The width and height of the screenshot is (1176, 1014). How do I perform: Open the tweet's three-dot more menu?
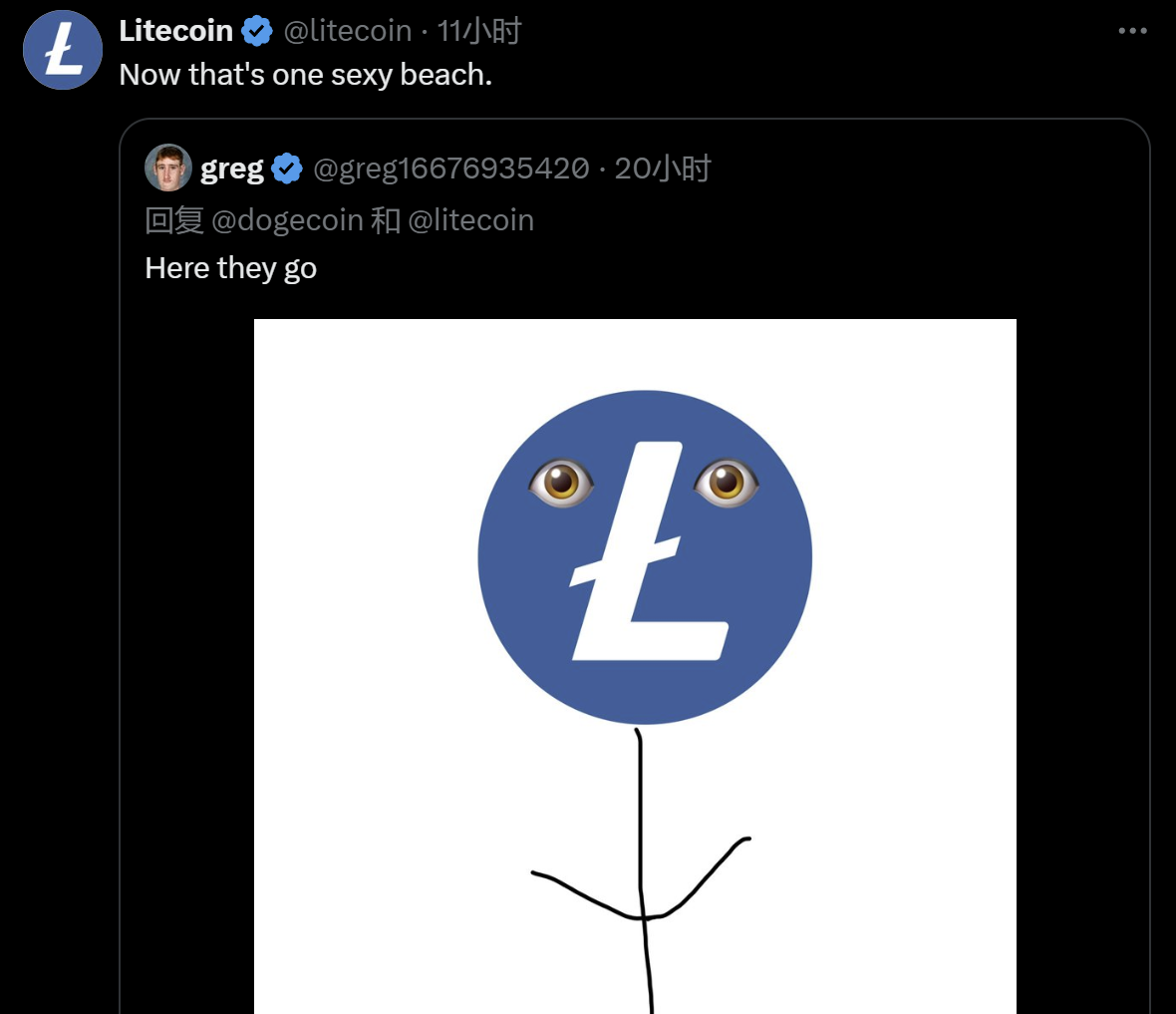pos(1132,31)
